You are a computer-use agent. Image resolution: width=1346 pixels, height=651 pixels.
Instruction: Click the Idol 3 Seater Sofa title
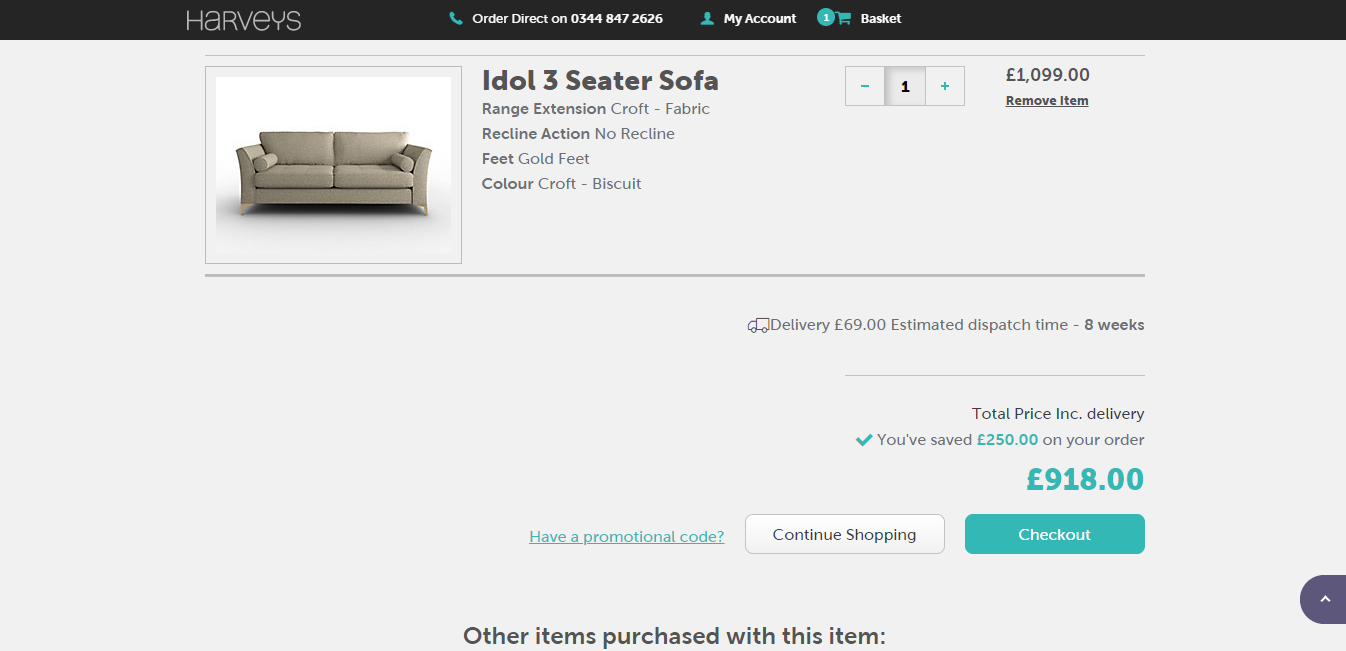(600, 80)
